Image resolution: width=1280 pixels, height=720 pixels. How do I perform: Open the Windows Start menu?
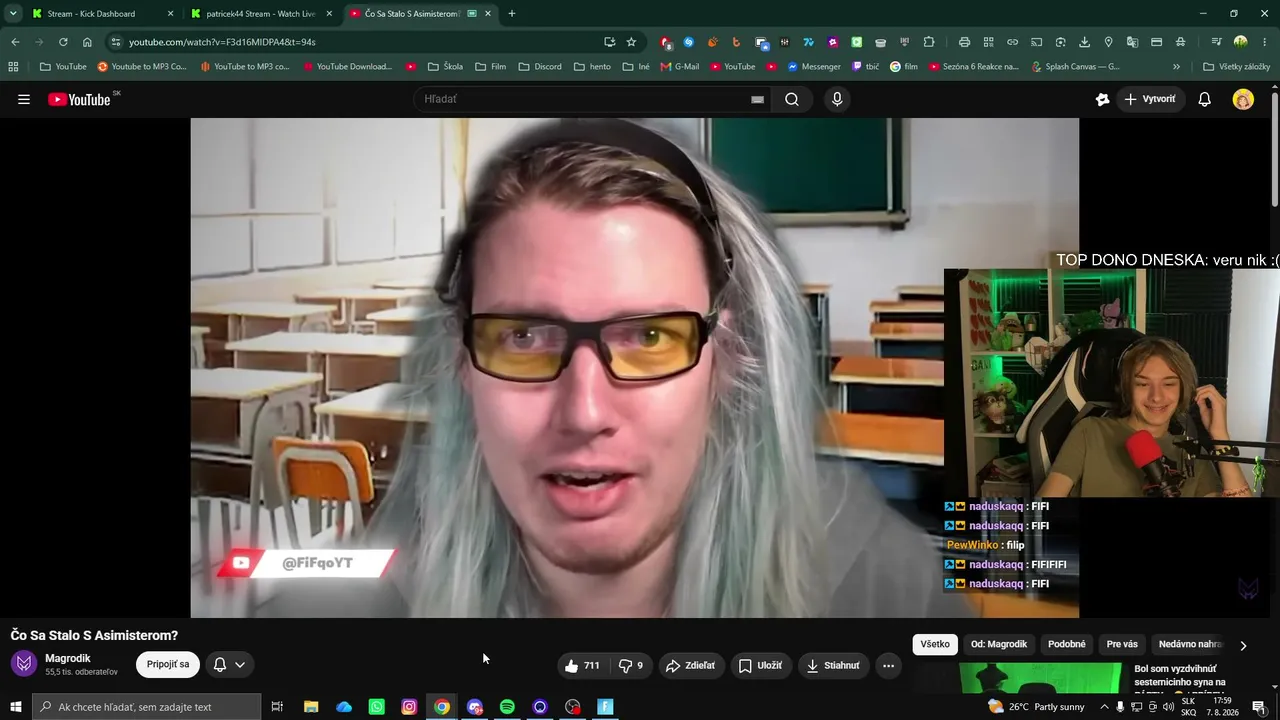pyautogui.click(x=15, y=707)
